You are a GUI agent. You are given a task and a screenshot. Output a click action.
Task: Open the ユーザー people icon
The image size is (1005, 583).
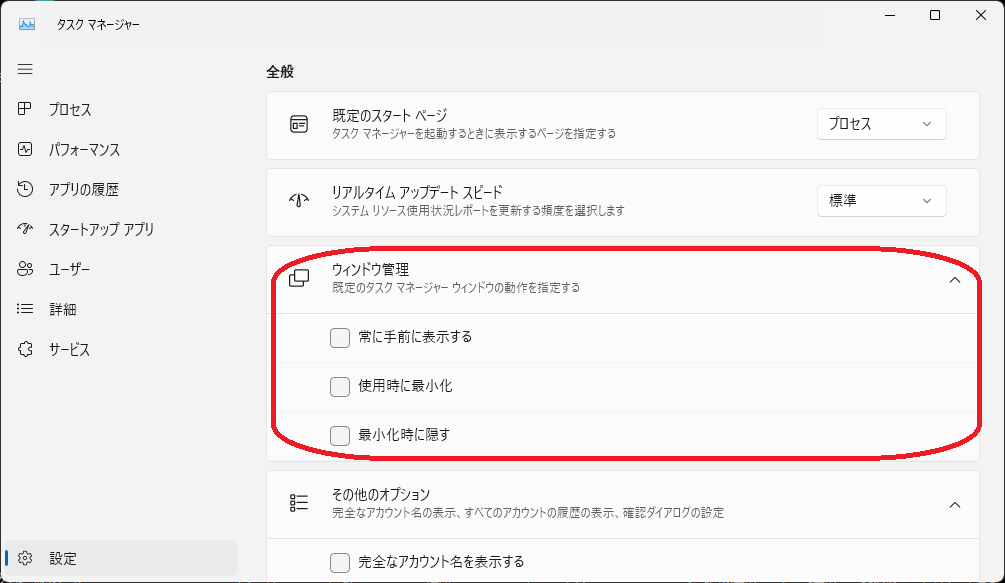click(x=24, y=269)
